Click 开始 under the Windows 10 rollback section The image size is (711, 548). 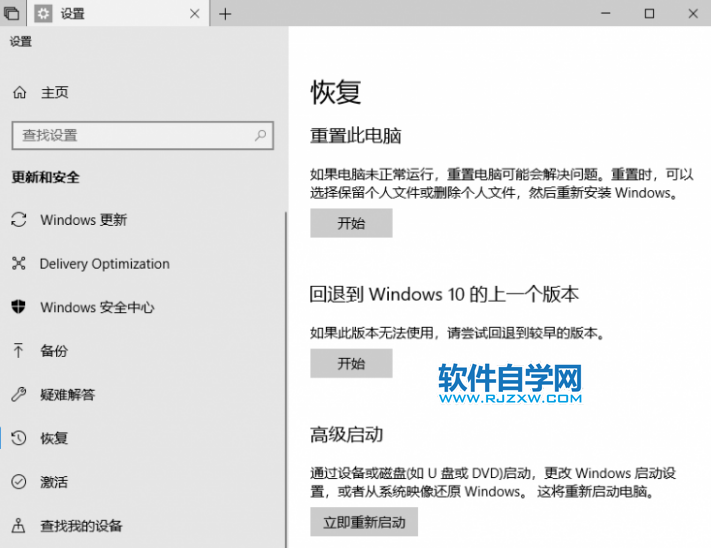pos(351,363)
